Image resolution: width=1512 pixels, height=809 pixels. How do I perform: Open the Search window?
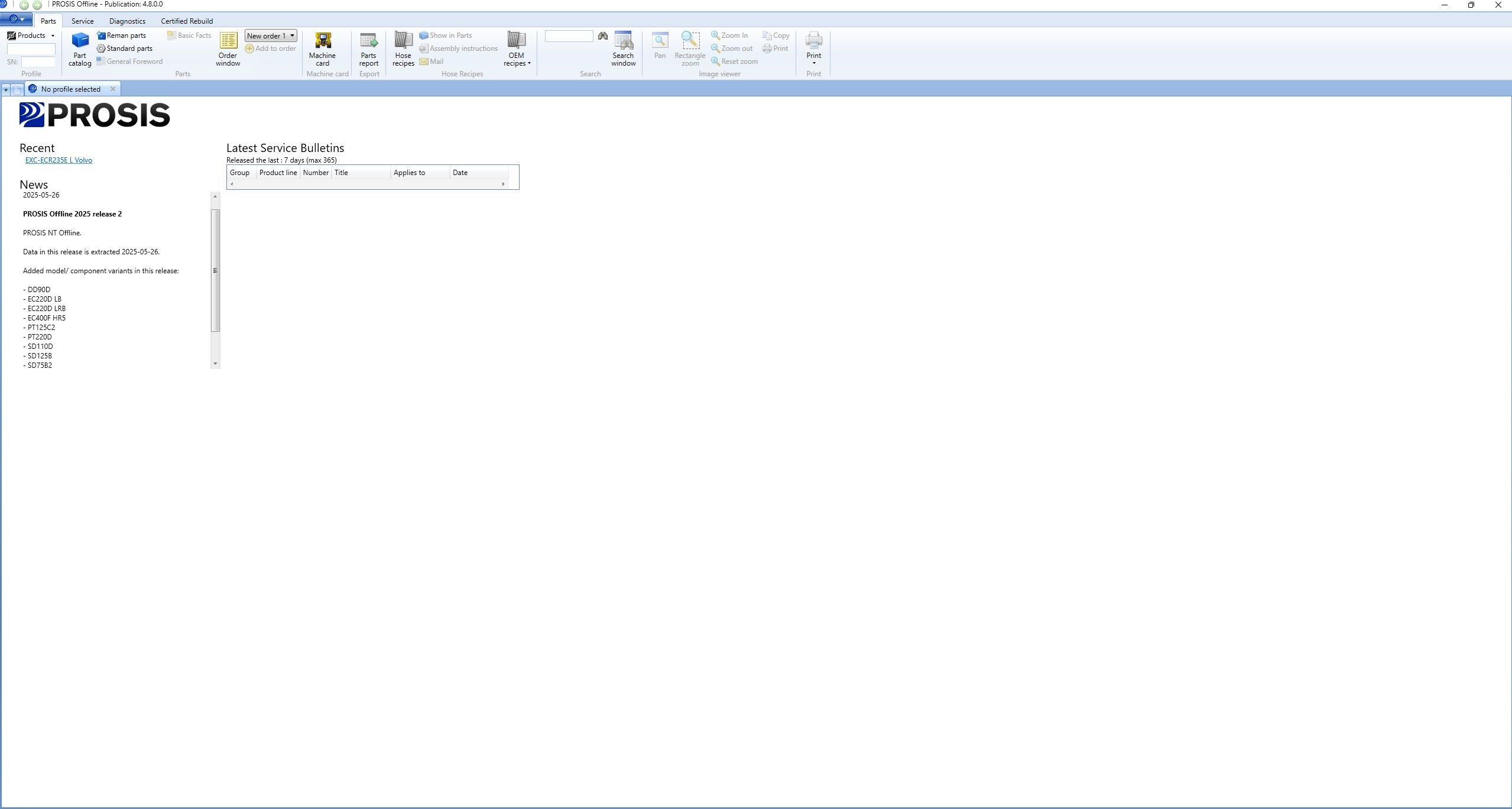point(623,49)
